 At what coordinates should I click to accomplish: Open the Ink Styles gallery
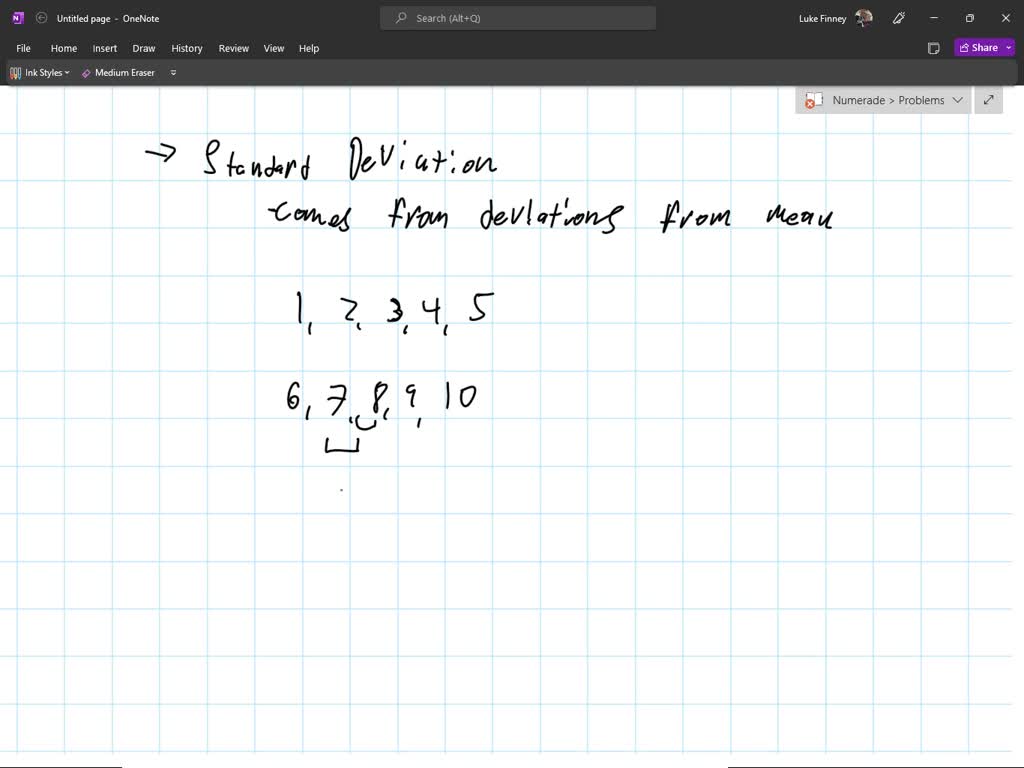[x=40, y=72]
